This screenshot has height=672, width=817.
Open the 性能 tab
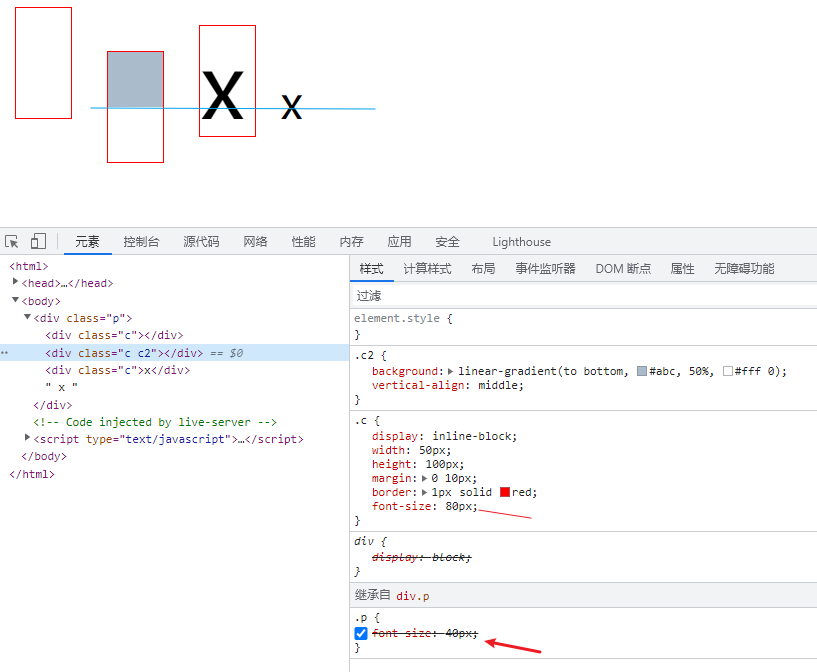(303, 242)
